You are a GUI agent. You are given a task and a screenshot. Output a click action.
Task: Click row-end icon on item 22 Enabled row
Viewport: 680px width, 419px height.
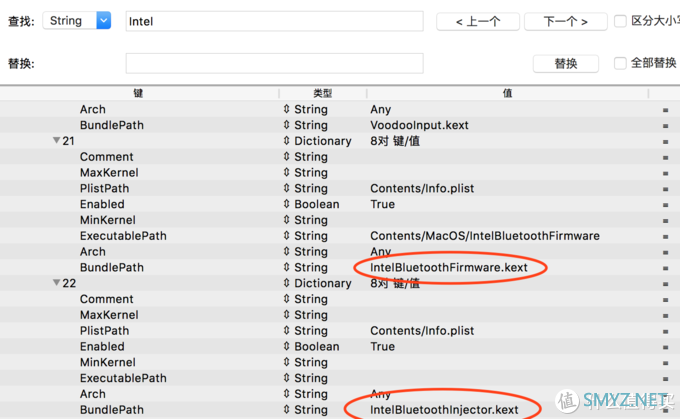click(665, 347)
